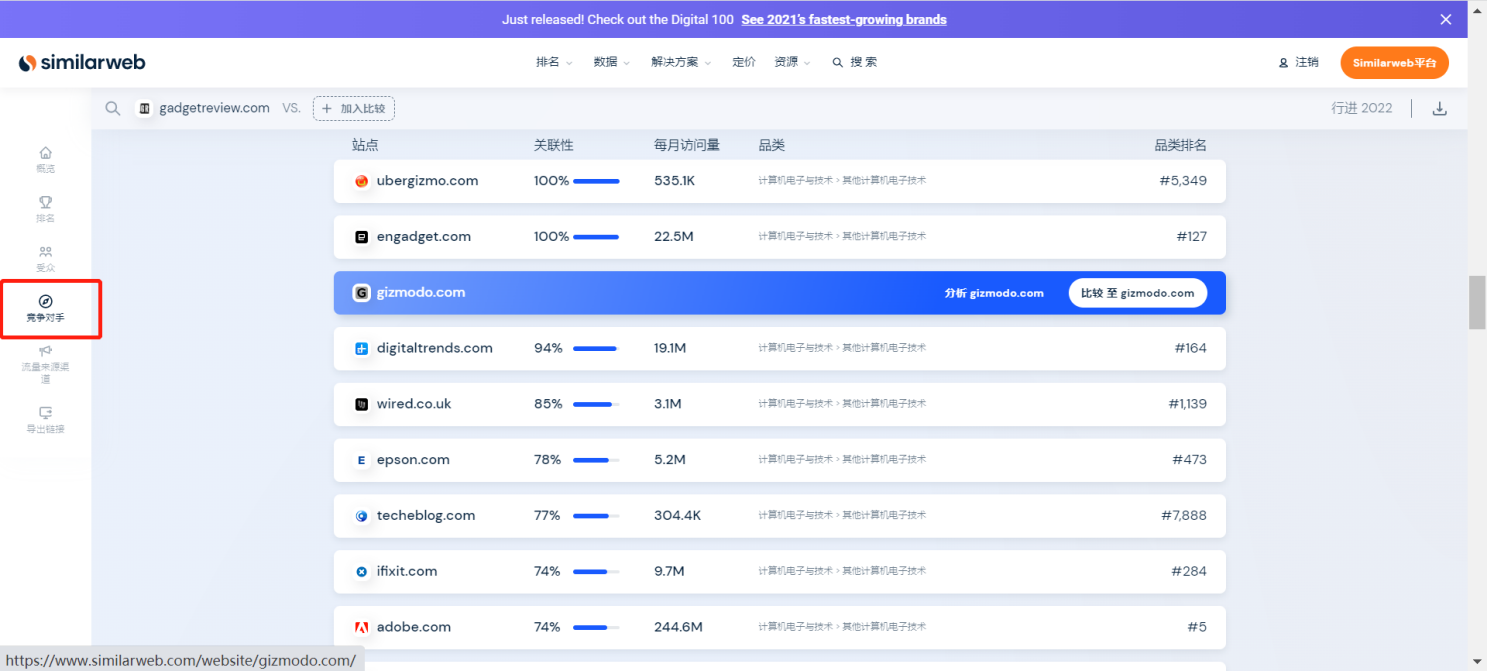Click the 品类 column header
Viewport: 1487px width, 671px height.
click(x=771, y=145)
